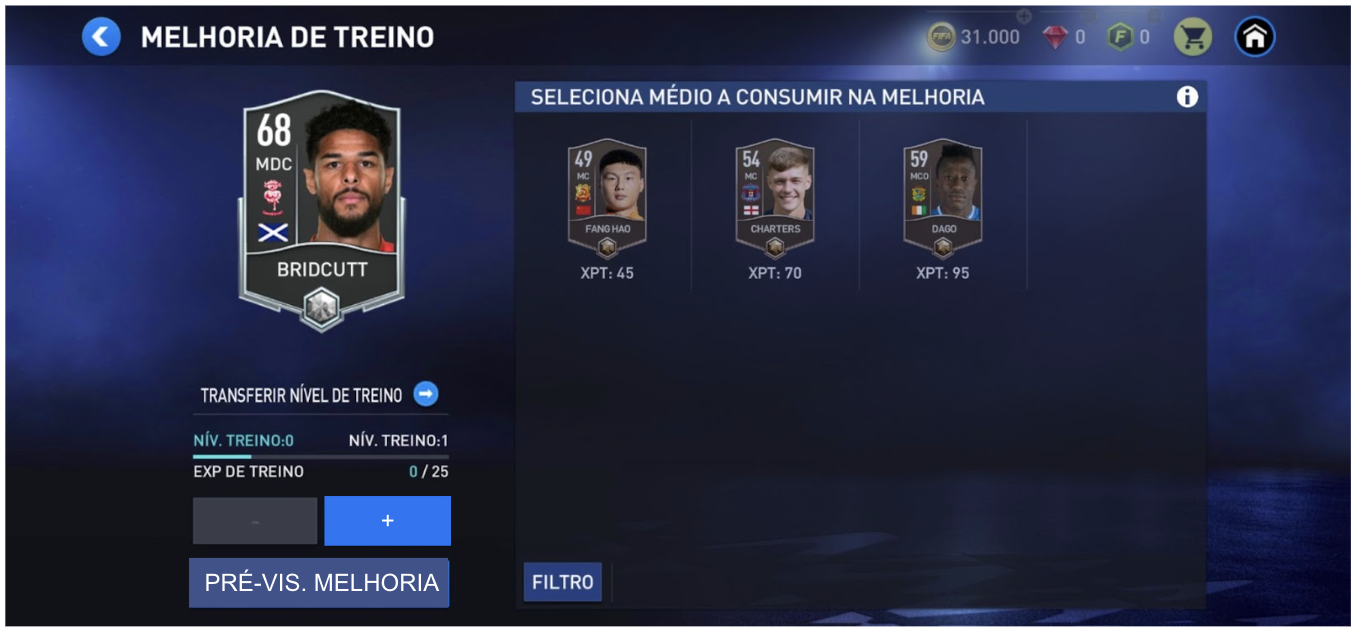Tap the coins balance icon
This screenshot has height=636, width=1362.
941,37
